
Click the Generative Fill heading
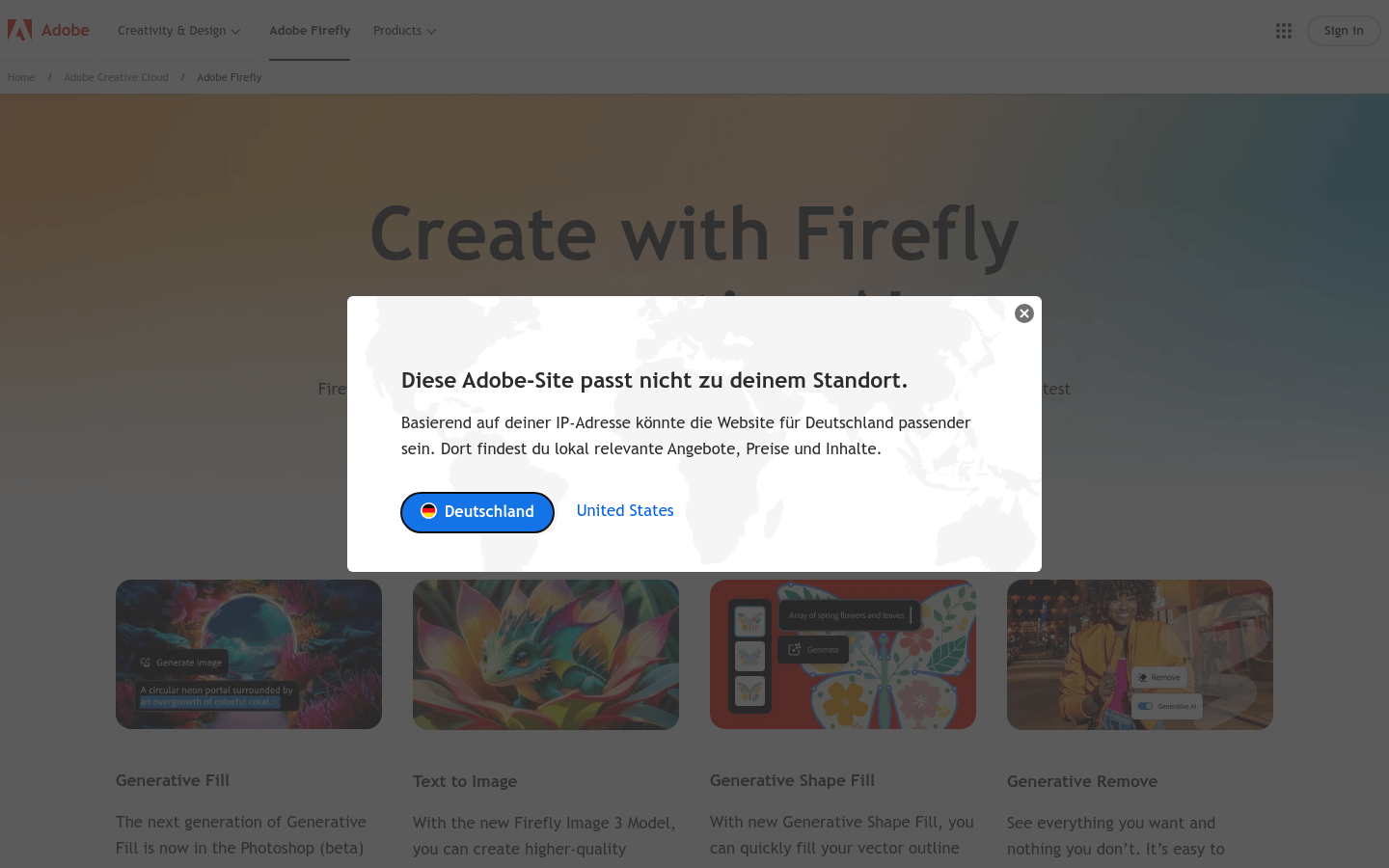173,780
